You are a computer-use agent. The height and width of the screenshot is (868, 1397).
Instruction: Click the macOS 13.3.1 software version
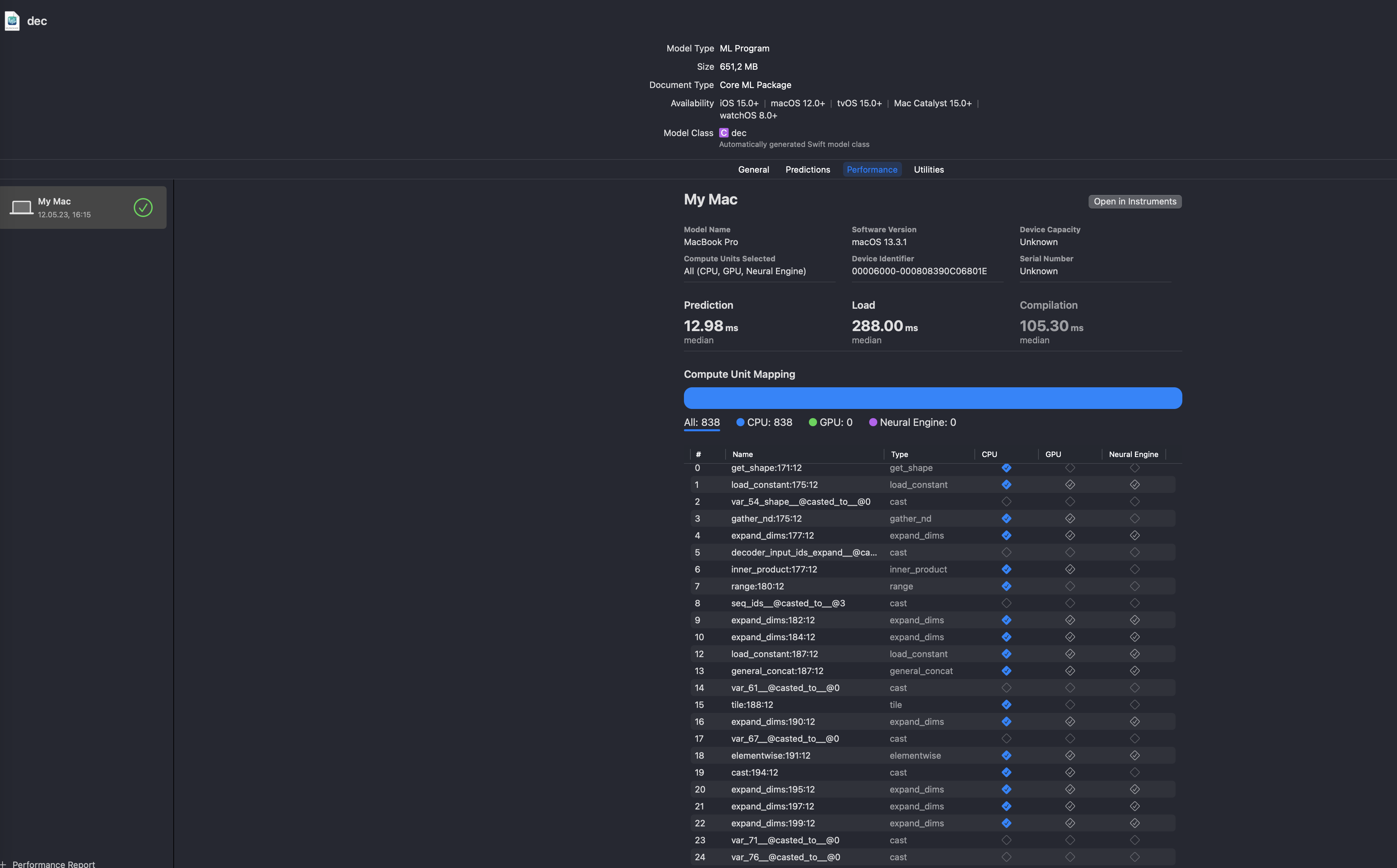pos(879,242)
